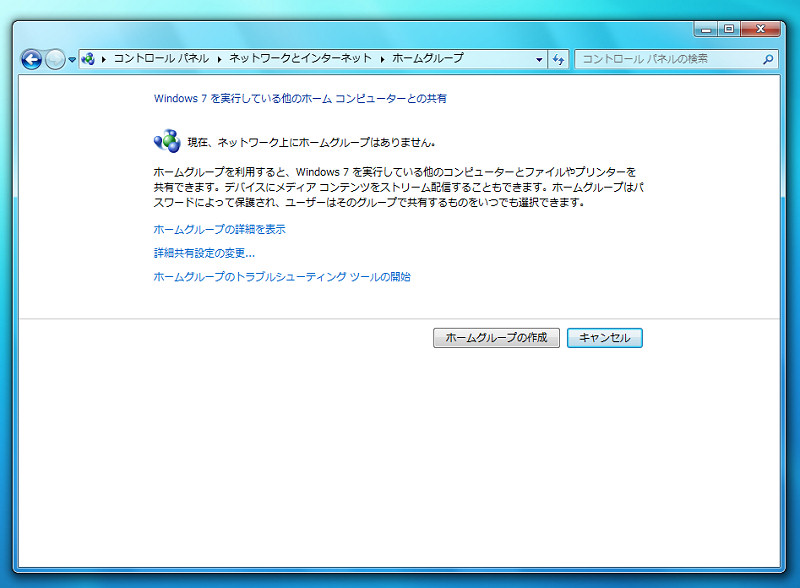The height and width of the screenshot is (588, 800).
Task: Click the Back navigation arrow button
Action: 31,60
